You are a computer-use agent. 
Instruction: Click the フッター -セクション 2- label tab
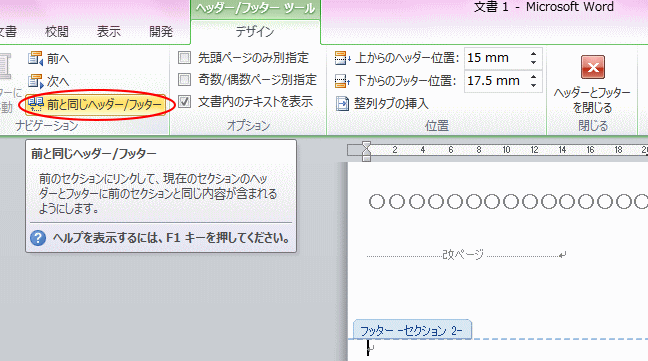click(412, 330)
